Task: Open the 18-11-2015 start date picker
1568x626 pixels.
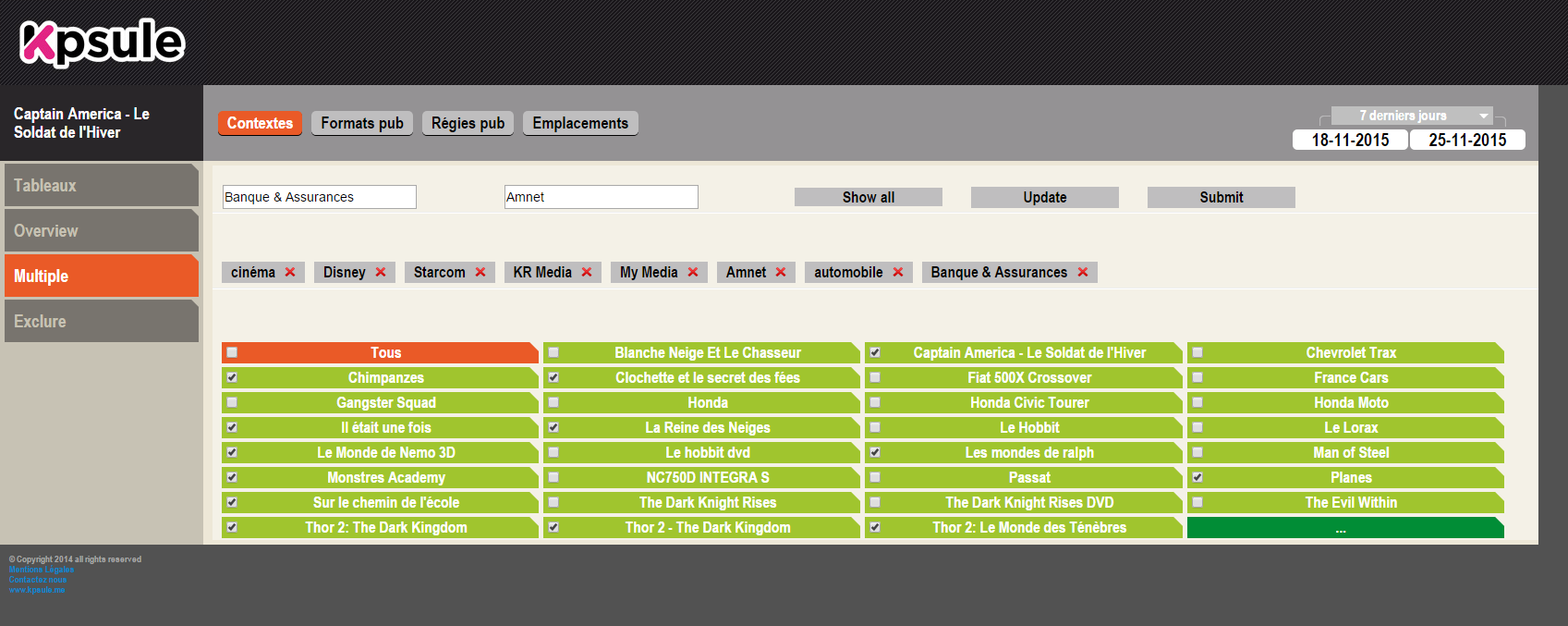Action: [x=1350, y=140]
